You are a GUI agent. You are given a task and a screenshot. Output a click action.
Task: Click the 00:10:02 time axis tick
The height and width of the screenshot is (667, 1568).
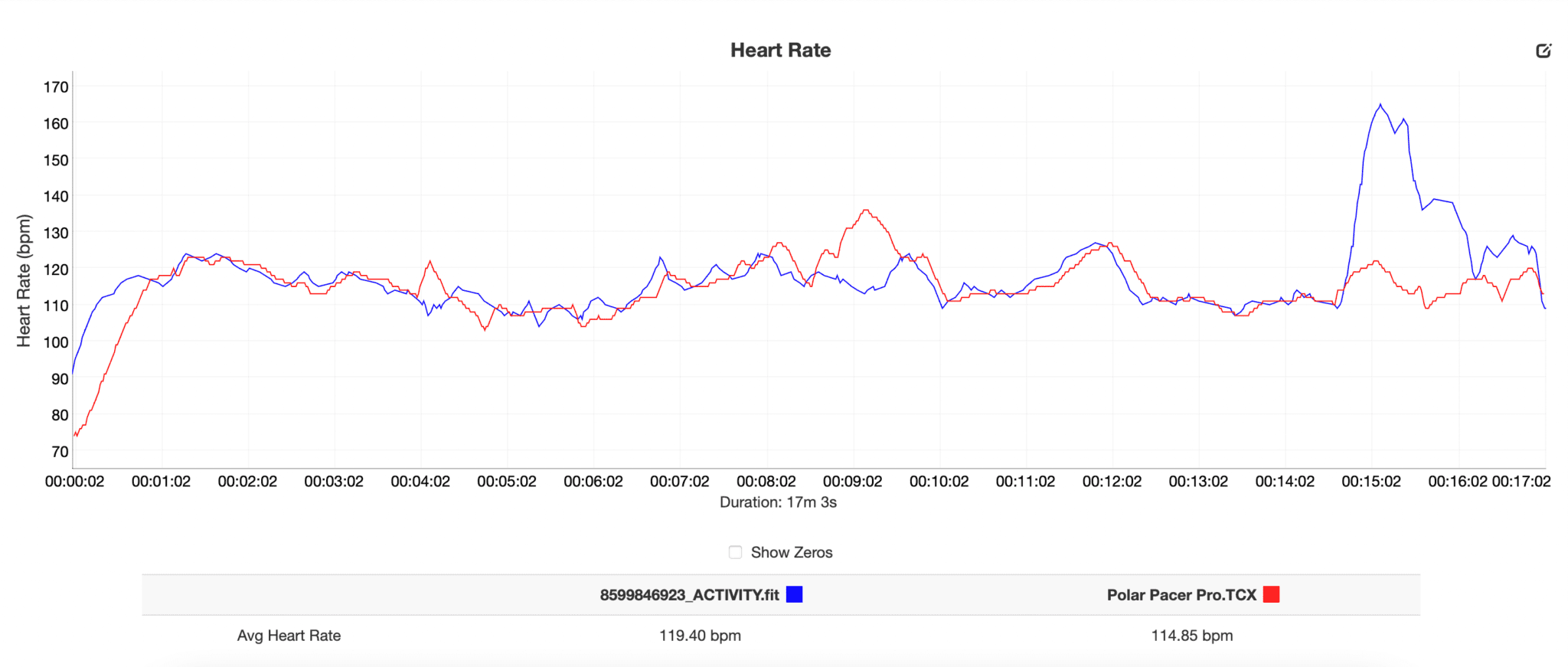(939, 482)
